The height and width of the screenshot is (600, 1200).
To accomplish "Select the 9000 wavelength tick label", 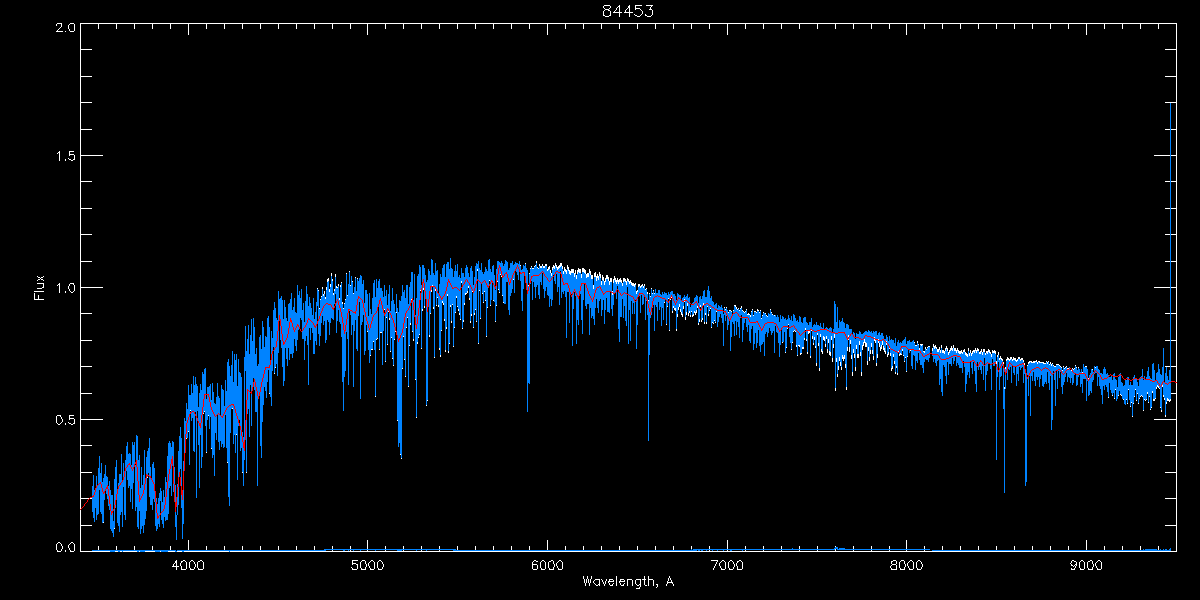I will click(x=1086, y=564).
